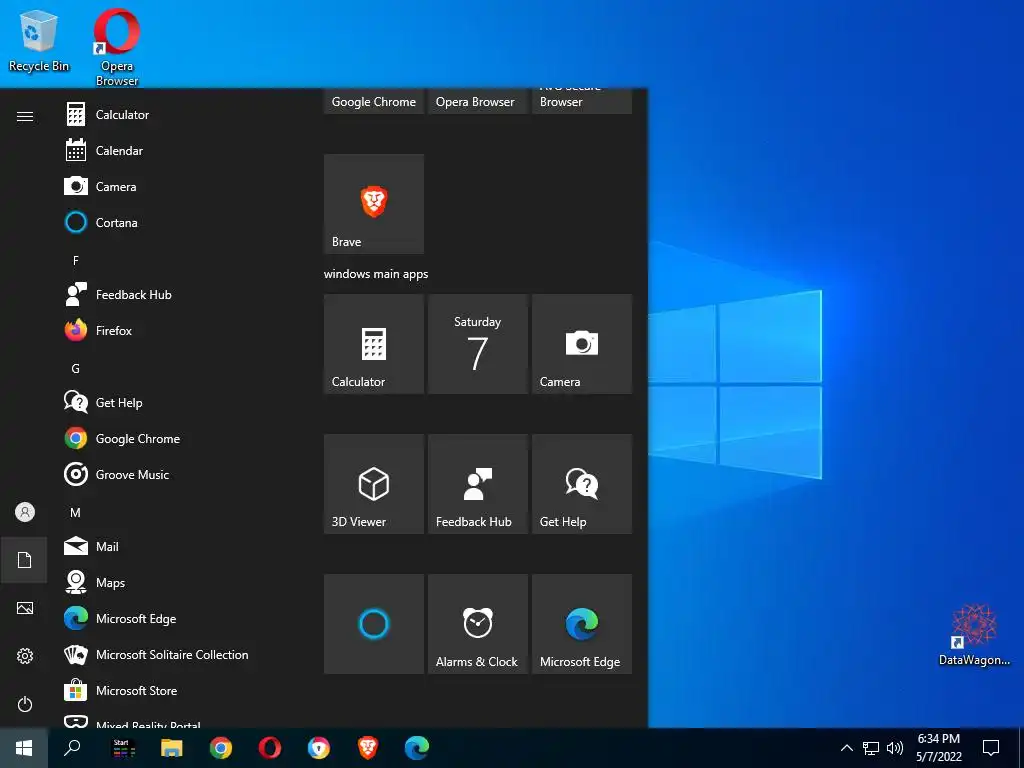Select Opera Browser desktop shortcut
1024x768 pixels.
point(117,47)
